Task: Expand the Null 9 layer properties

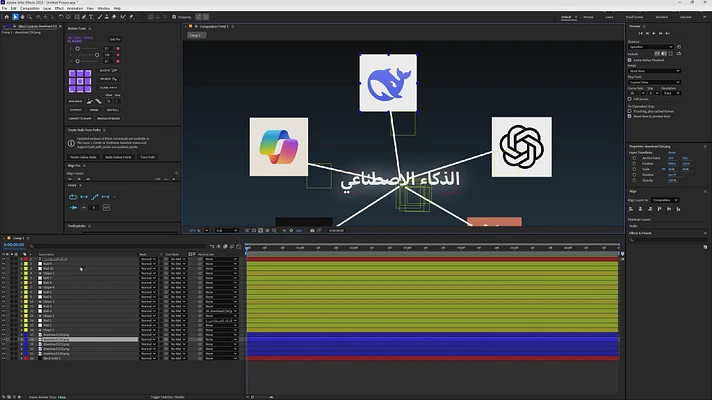Action: pyautogui.click(x=21, y=264)
